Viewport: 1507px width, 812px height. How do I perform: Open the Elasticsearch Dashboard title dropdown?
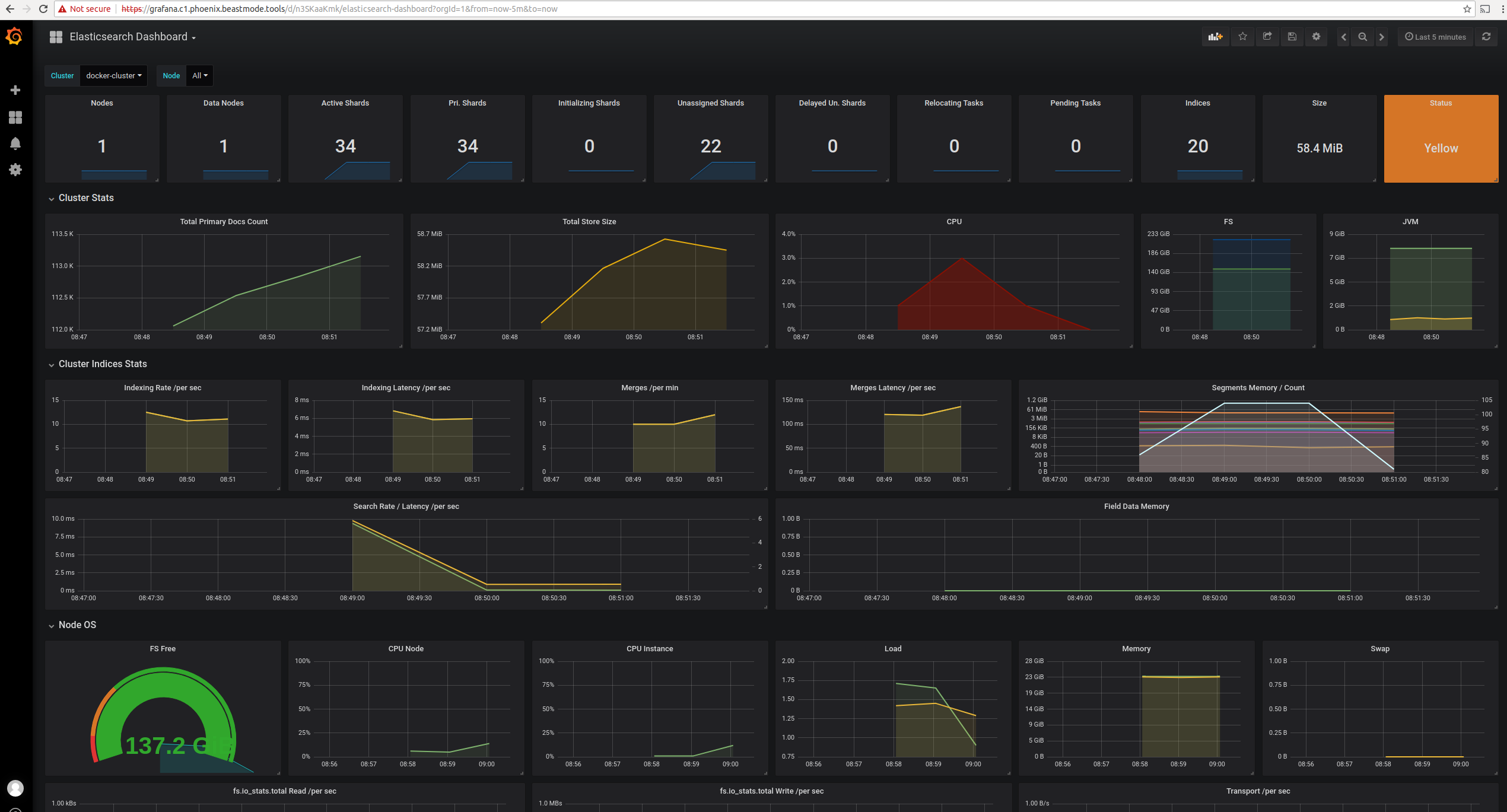[x=132, y=37]
